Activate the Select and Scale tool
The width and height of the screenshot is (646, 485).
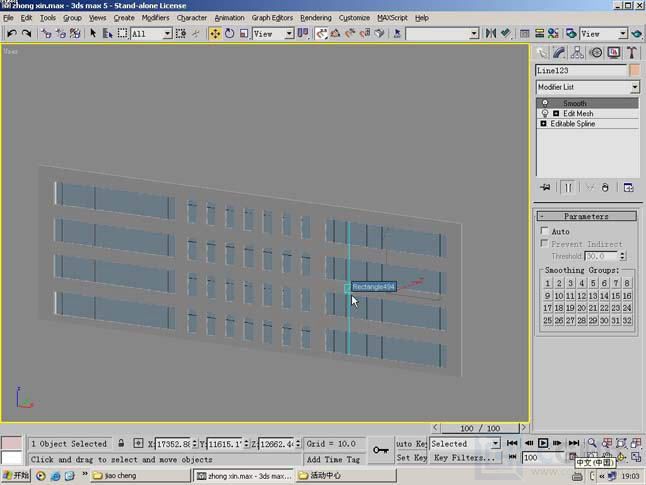(x=244, y=33)
